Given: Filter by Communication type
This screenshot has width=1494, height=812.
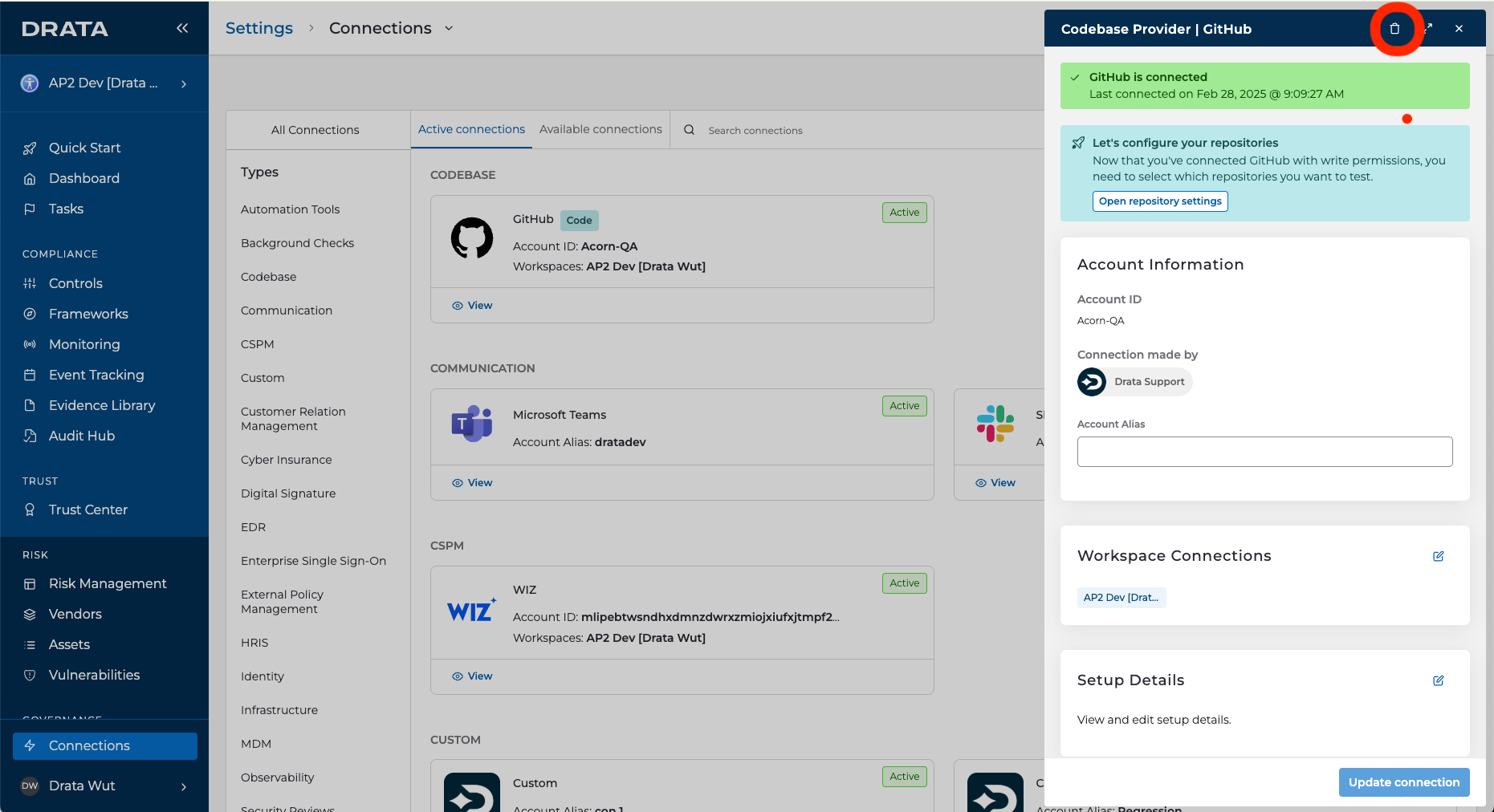Looking at the screenshot, I should 287,311.
